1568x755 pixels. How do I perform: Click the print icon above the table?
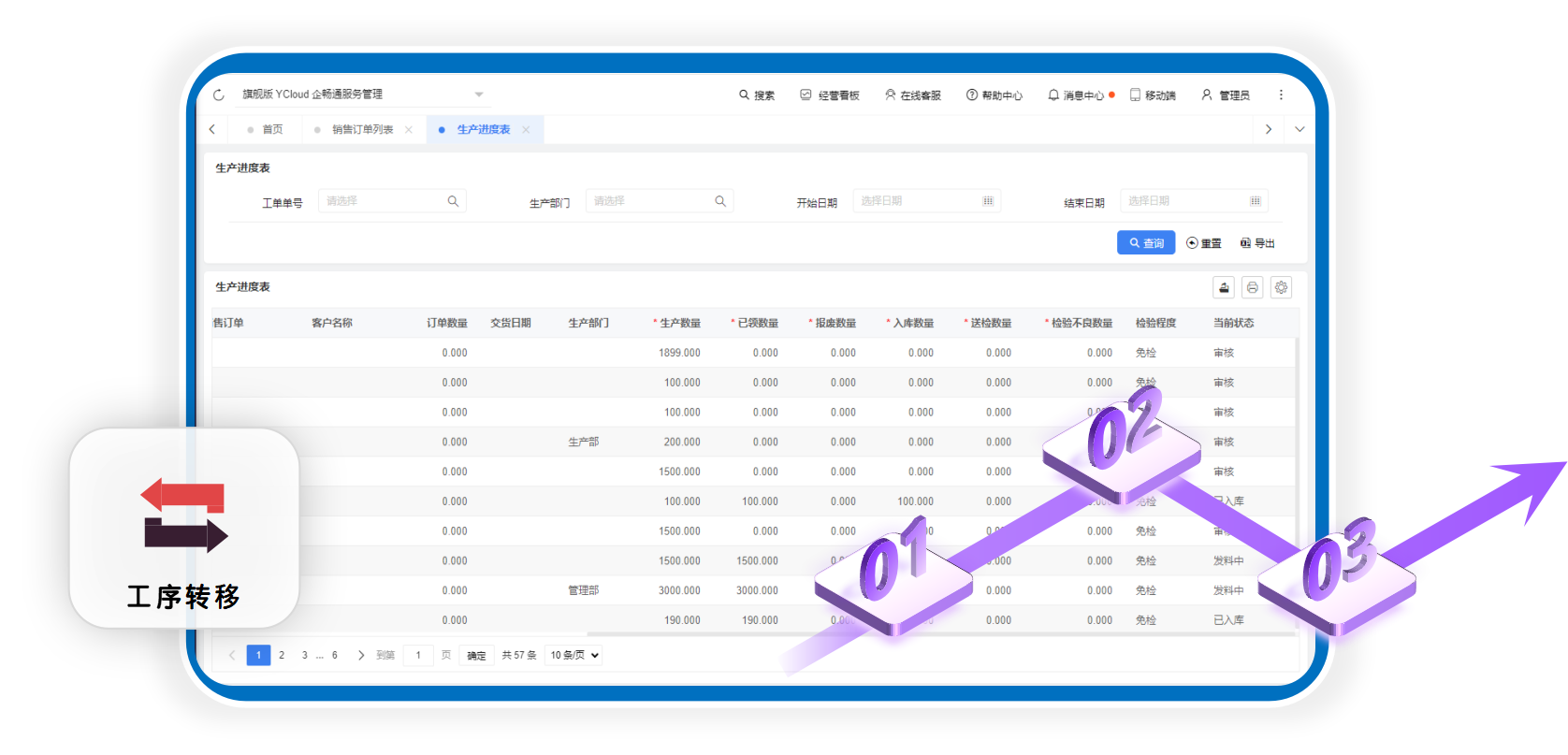point(1252,287)
